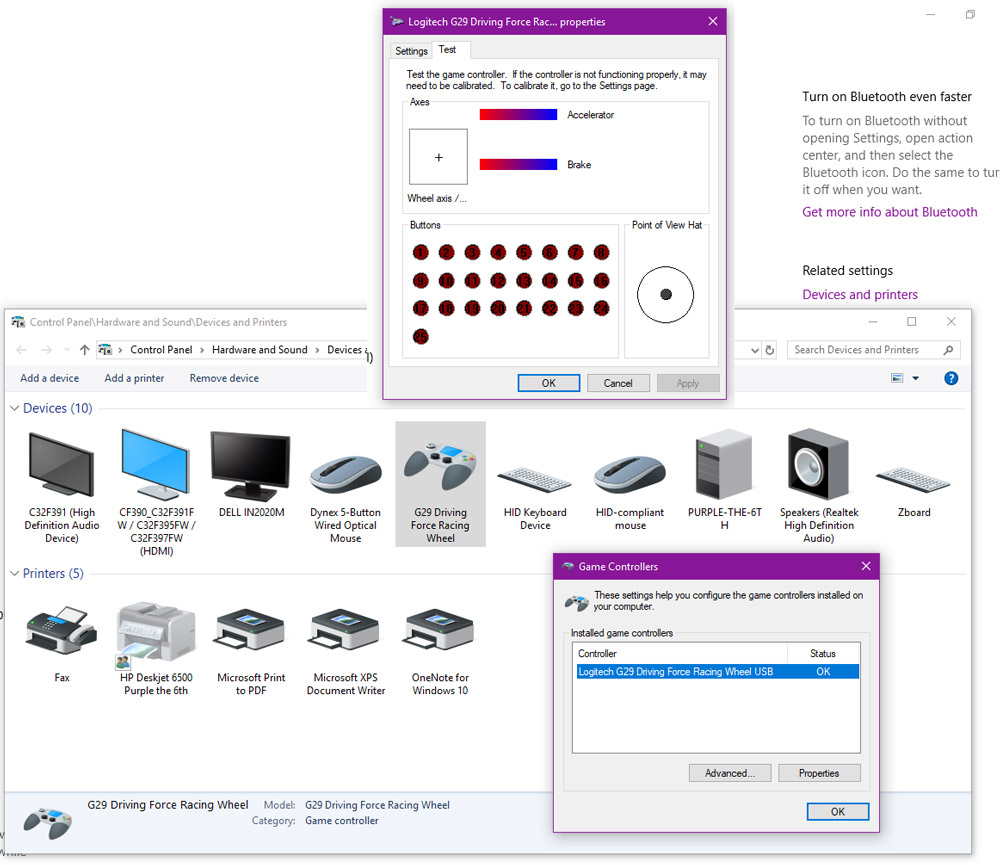This screenshot has height=865, width=1000.
Task: Click Add a device
Action: (x=50, y=378)
